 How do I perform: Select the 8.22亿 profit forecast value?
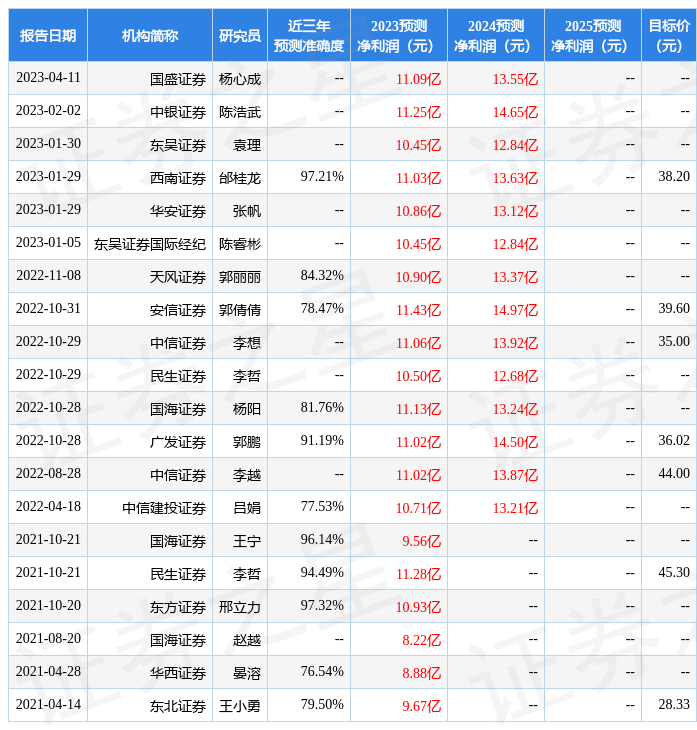click(421, 640)
